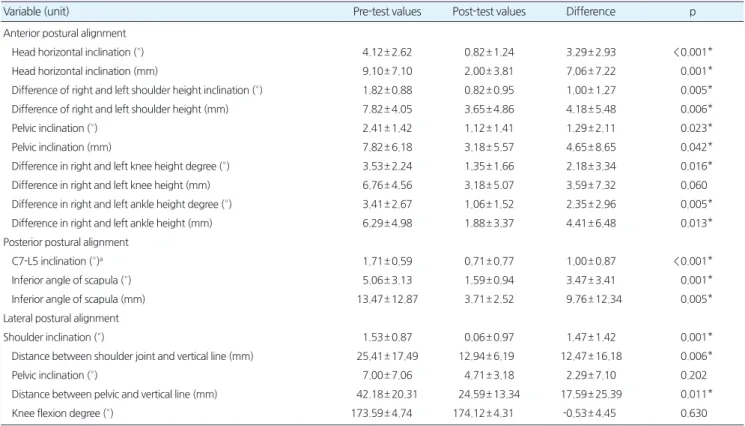Select post-test value 0.71±0.77

[x=489, y=261]
